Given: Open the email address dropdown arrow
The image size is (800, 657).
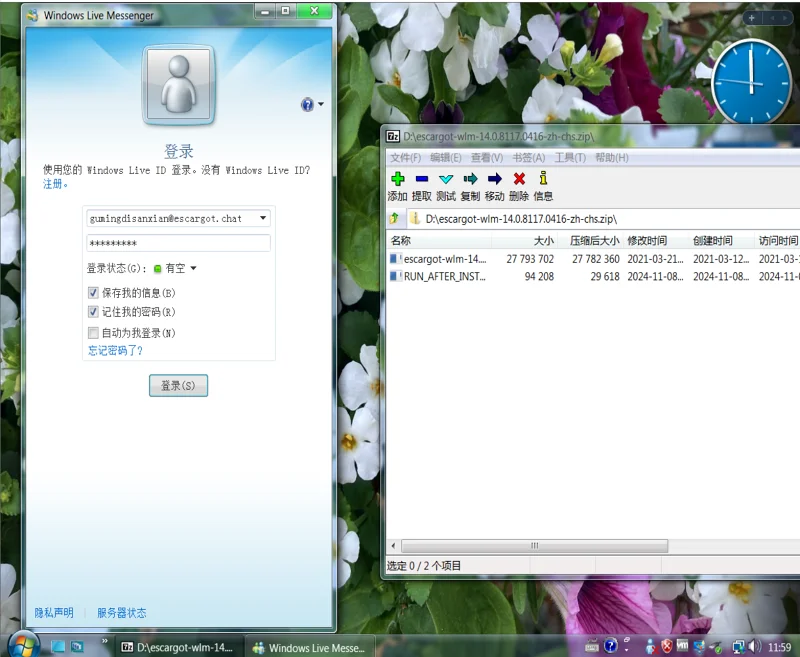Looking at the screenshot, I should 263,218.
